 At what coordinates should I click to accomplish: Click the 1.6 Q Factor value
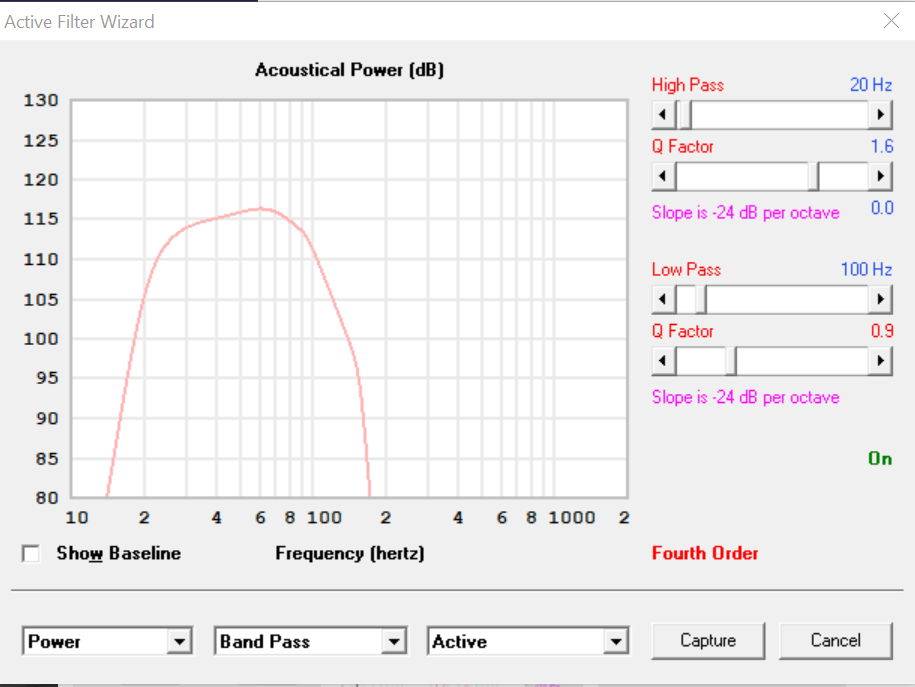pyautogui.click(x=882, y=147)
